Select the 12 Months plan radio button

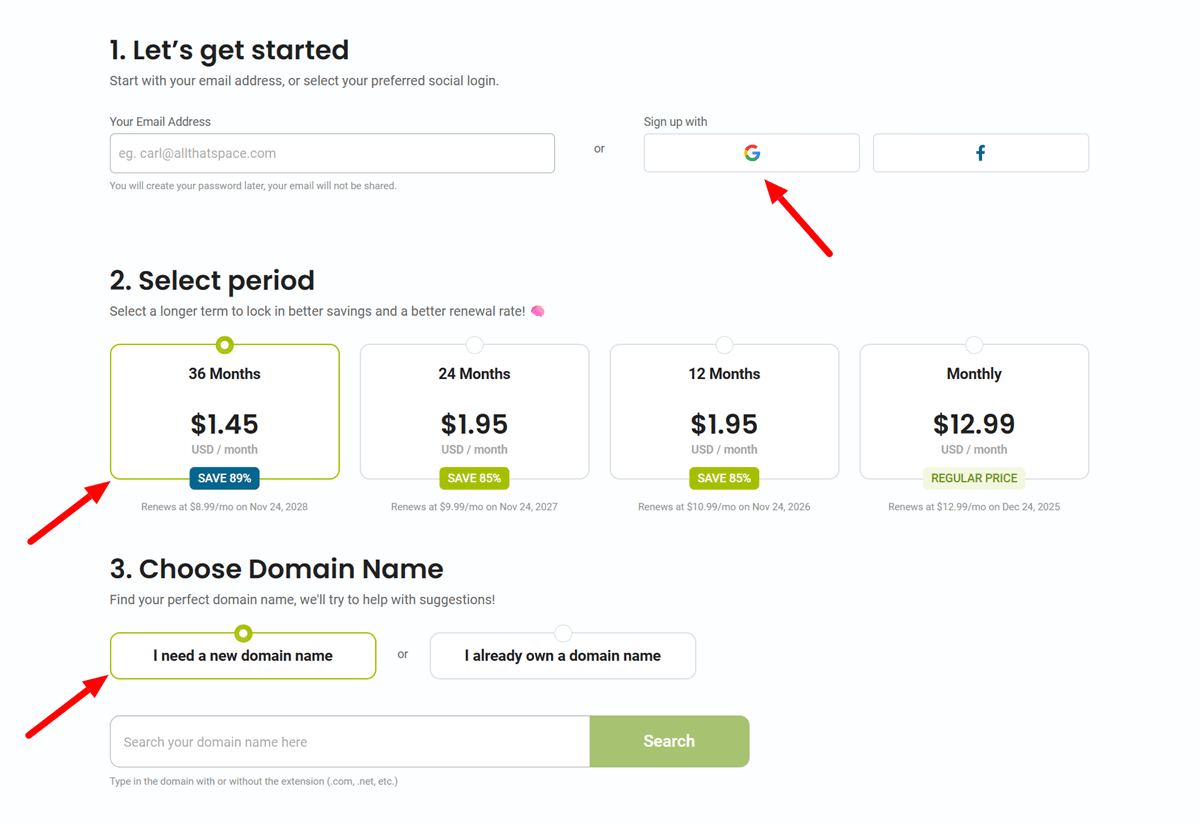(724, 344)
